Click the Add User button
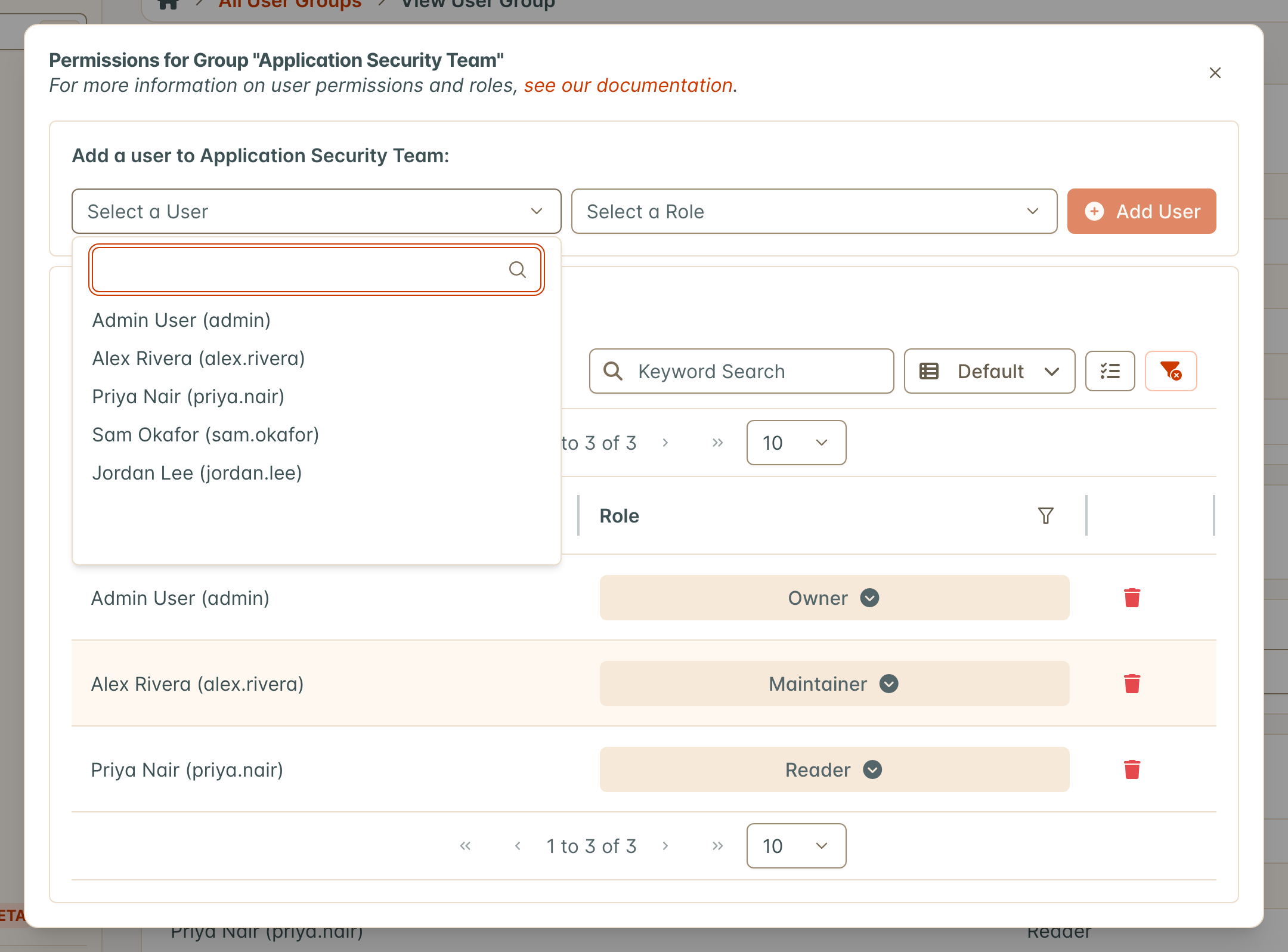This screenshot has width=1288, height=952. [x=1141, y=211]
